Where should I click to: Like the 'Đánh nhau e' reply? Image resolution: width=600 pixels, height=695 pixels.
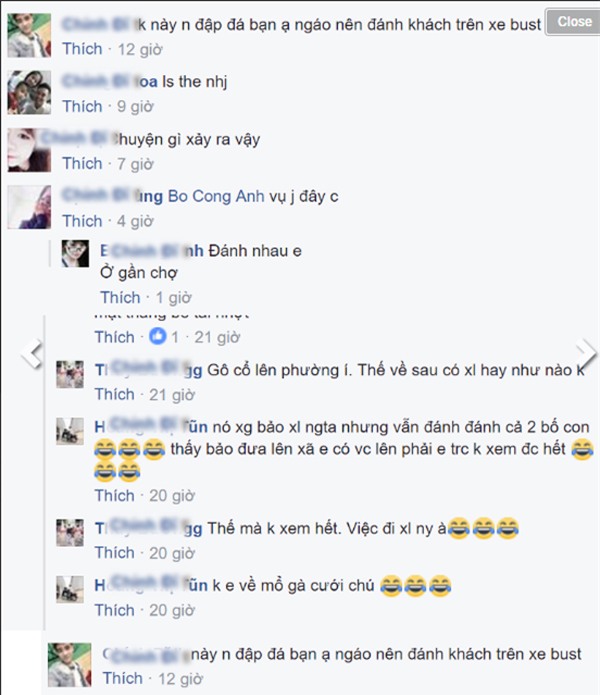[121, 297]
